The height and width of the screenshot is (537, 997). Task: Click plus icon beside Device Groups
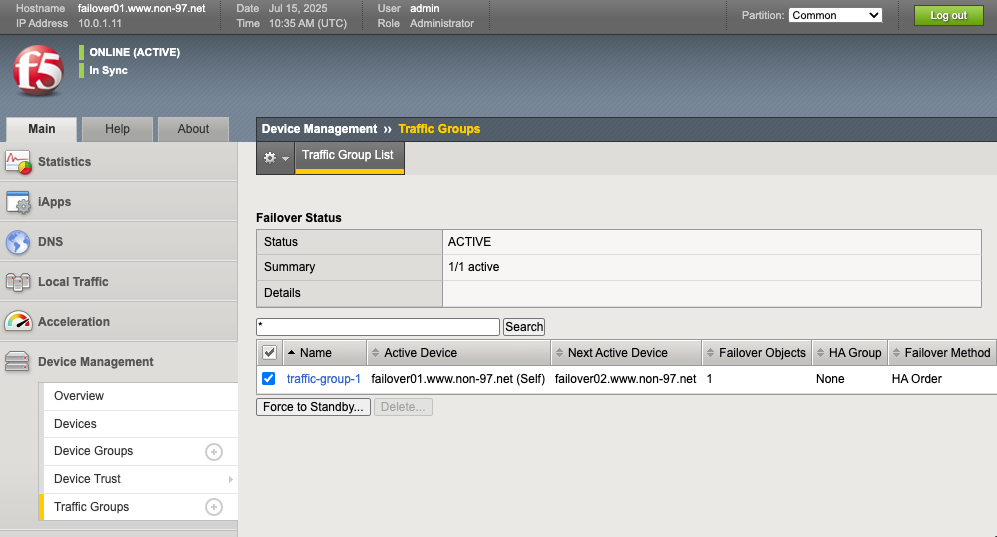214,452
